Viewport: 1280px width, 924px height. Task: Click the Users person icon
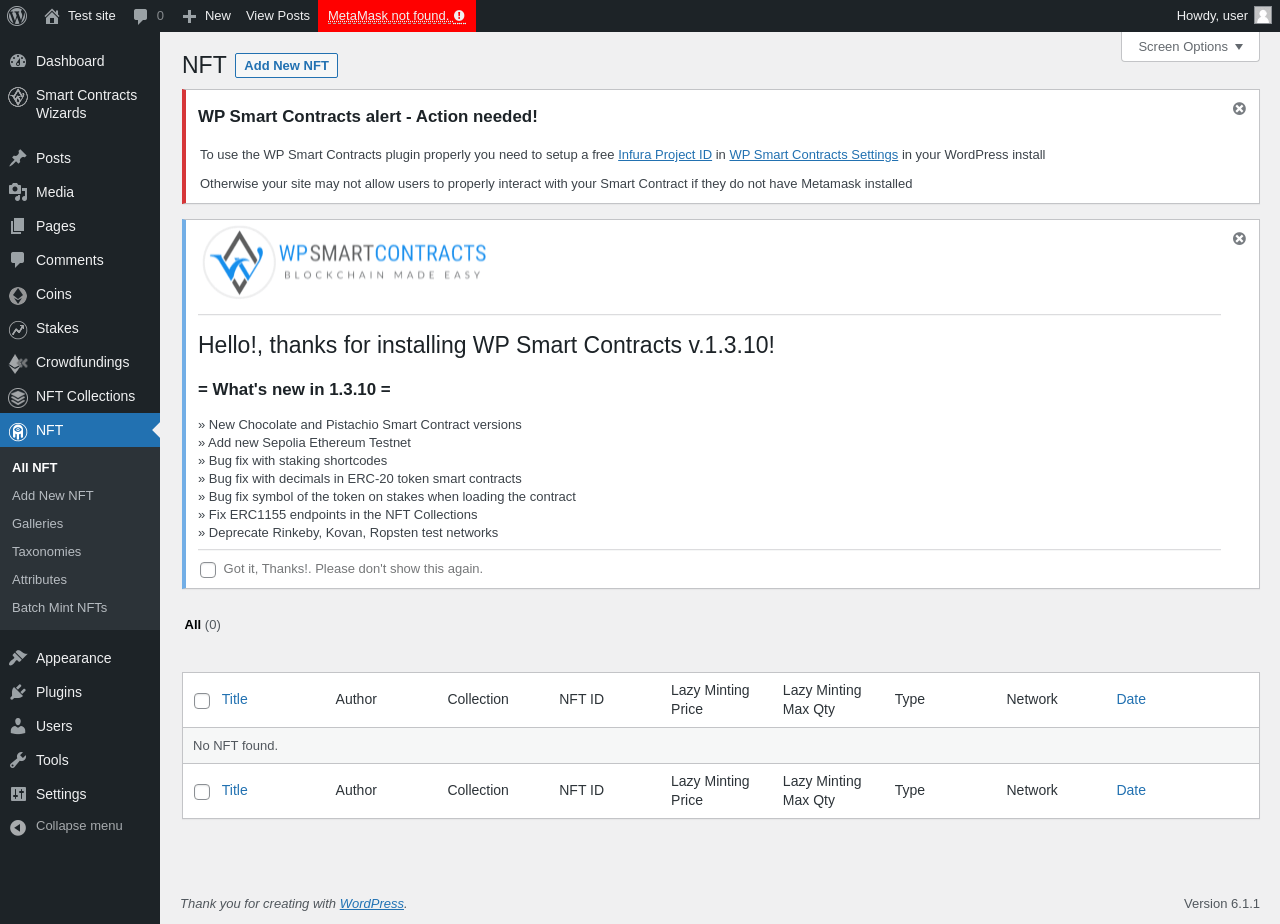pos(18,726)
